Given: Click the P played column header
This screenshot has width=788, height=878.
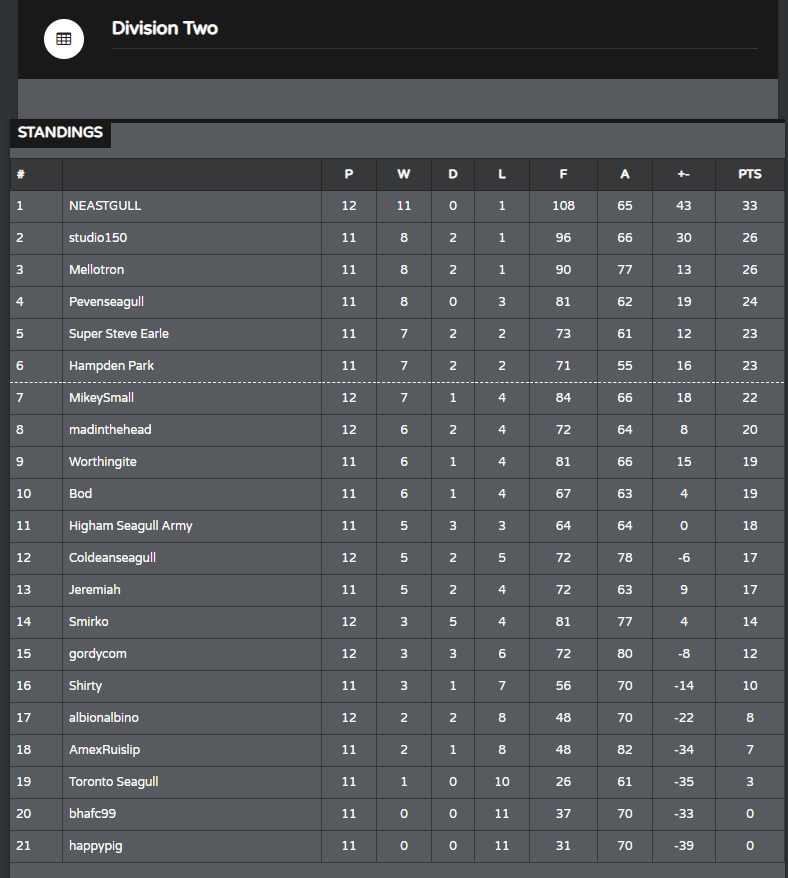Looking at the screenshot, I should click(348, 174).
